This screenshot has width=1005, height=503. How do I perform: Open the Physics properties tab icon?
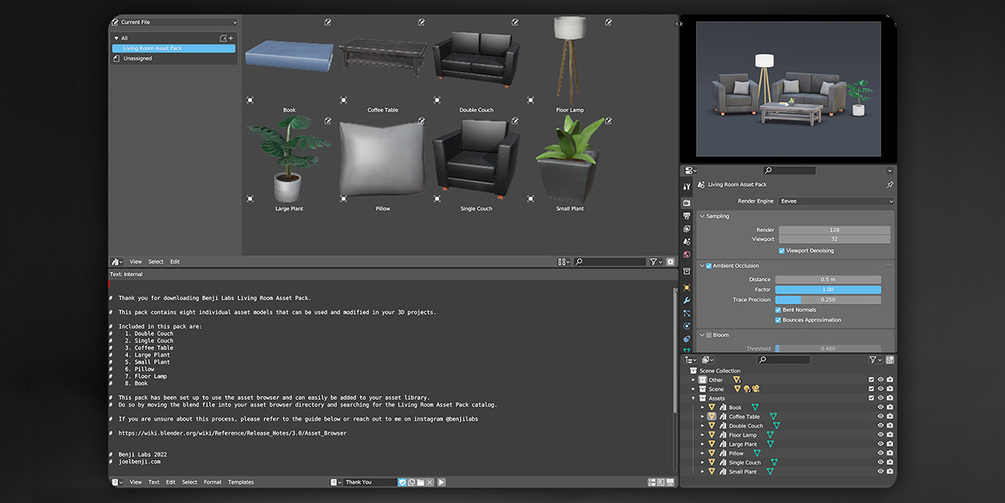(686, 326)
